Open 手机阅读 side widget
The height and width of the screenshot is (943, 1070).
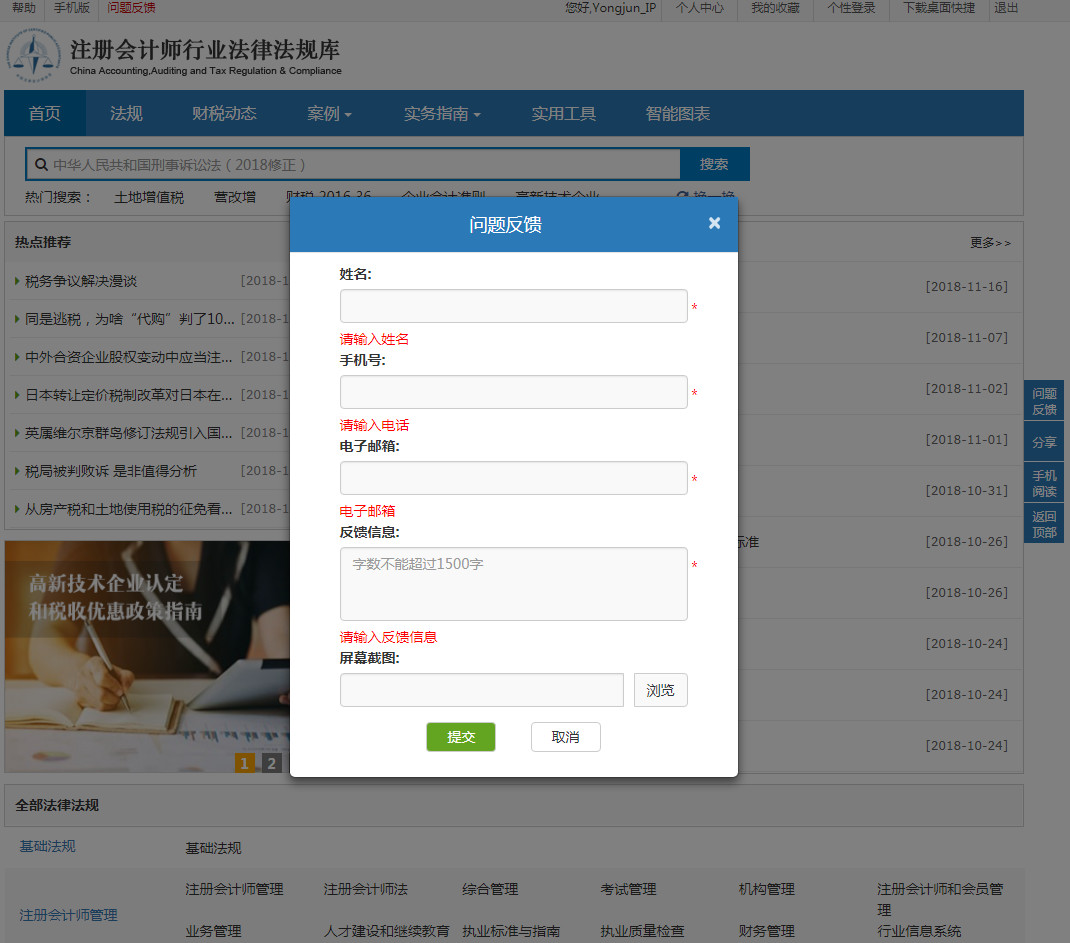pyautogui.click(x=1043, y=483)
